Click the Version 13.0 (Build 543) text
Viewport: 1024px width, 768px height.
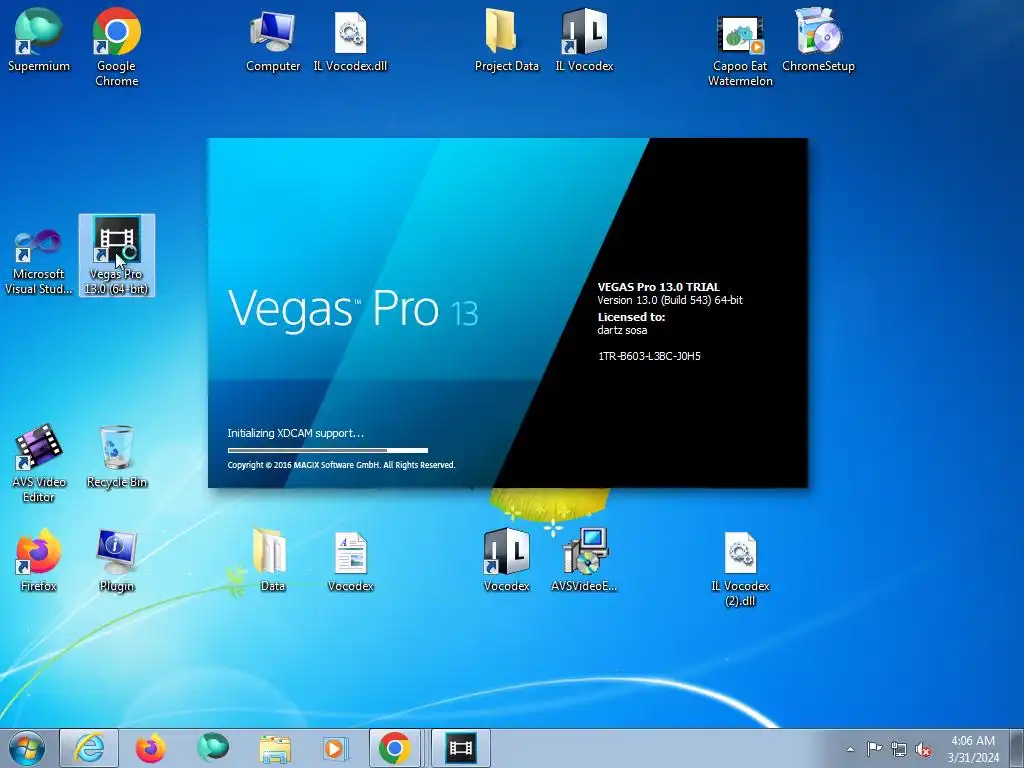(x=670, y=300)
